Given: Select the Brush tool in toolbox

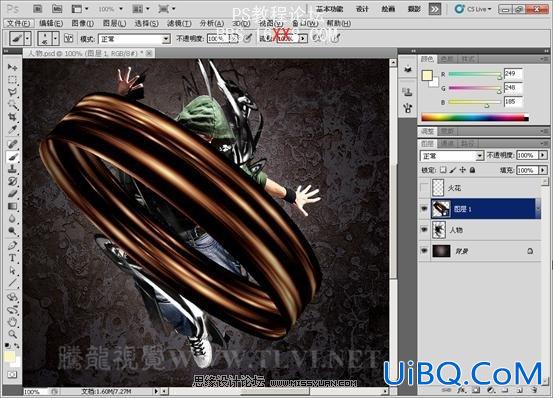Looking at the screenshot, I should 12,157.
